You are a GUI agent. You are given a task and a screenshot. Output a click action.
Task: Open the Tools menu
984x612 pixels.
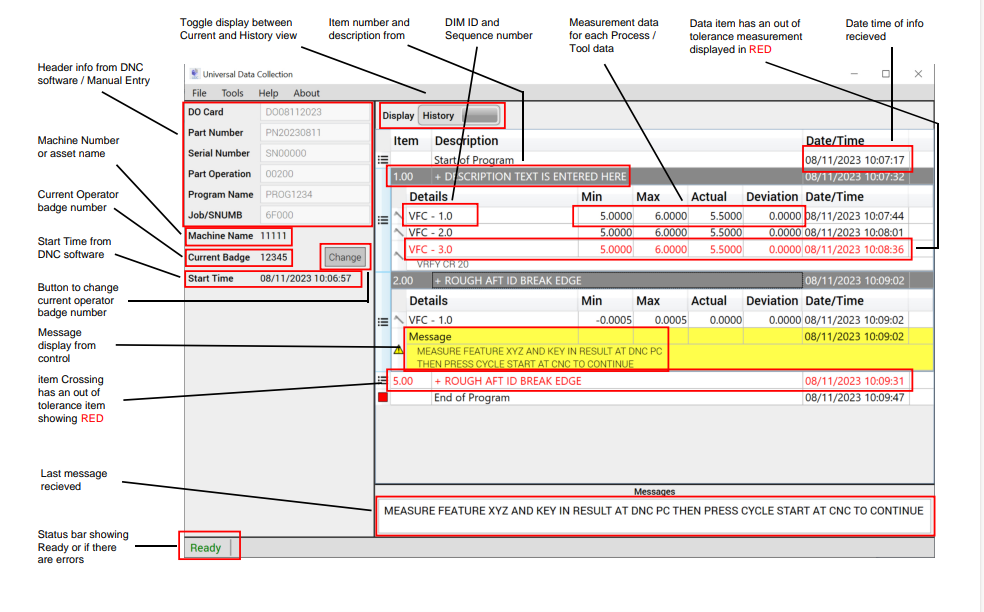[x=232, y=93]
